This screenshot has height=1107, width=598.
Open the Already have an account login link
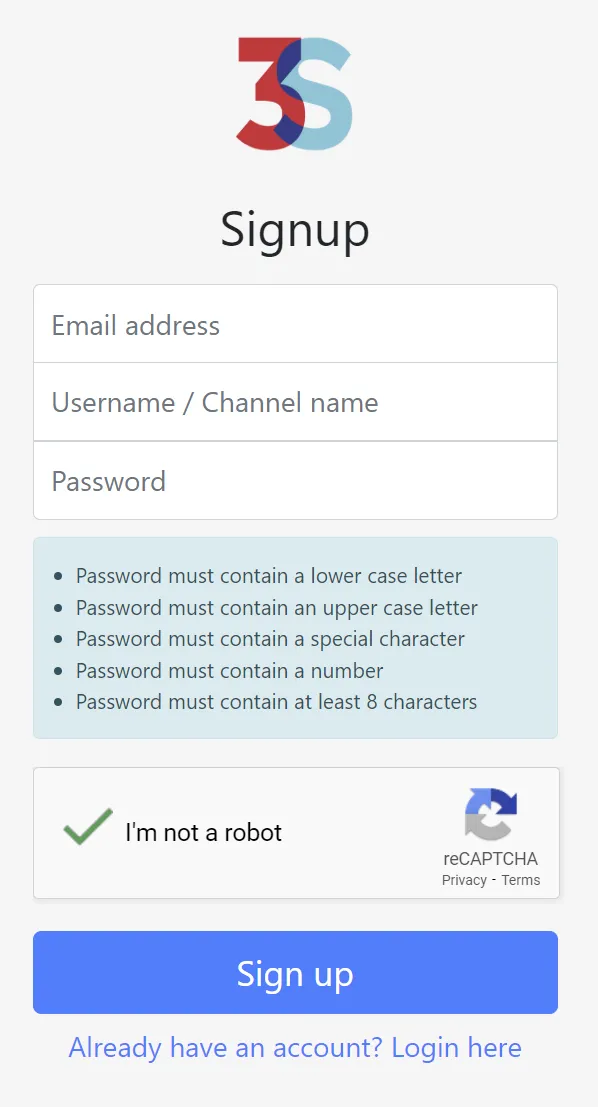coord(295,1048)
